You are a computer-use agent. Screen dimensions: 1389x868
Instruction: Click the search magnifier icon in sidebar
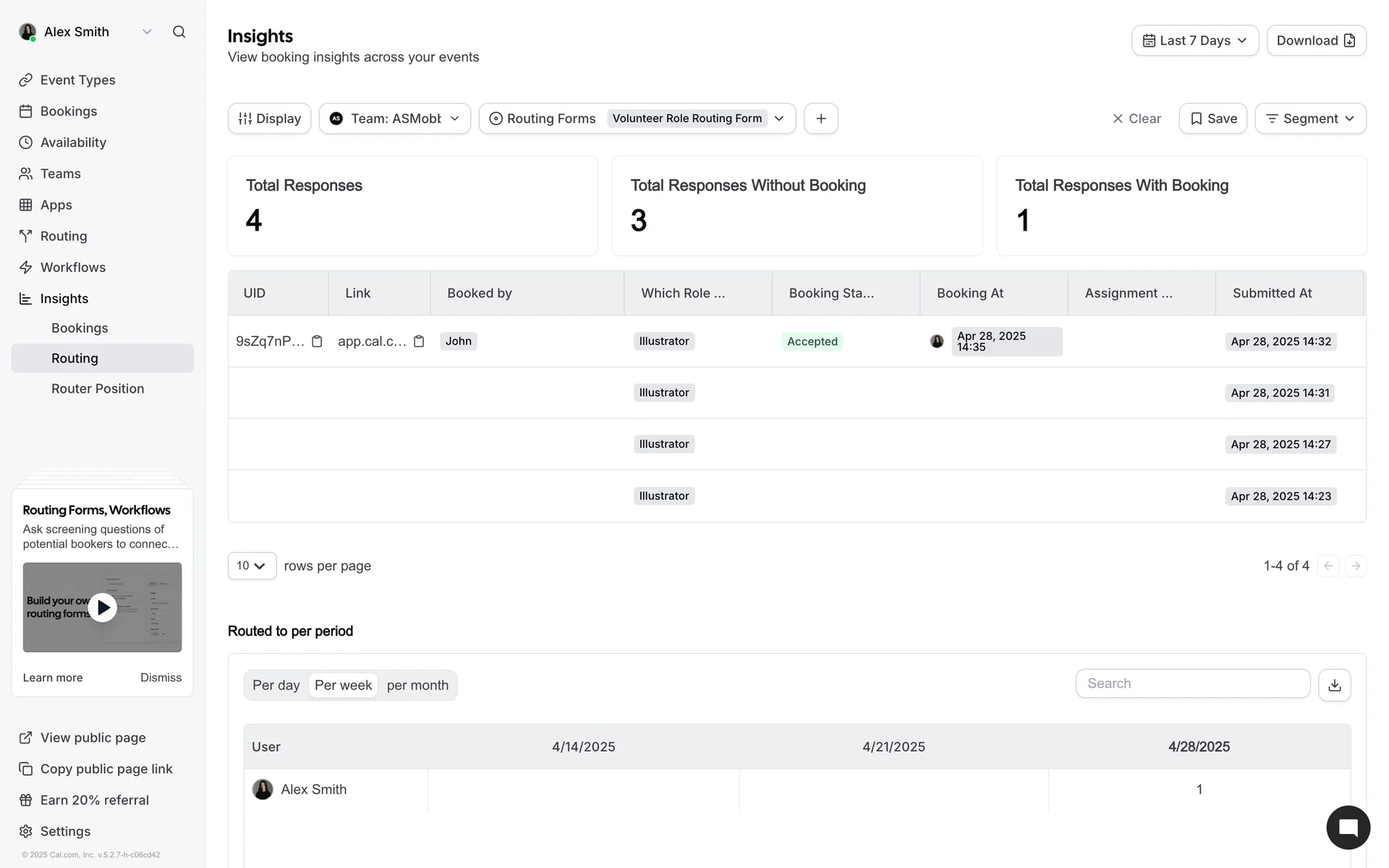[x=179, y=32]
